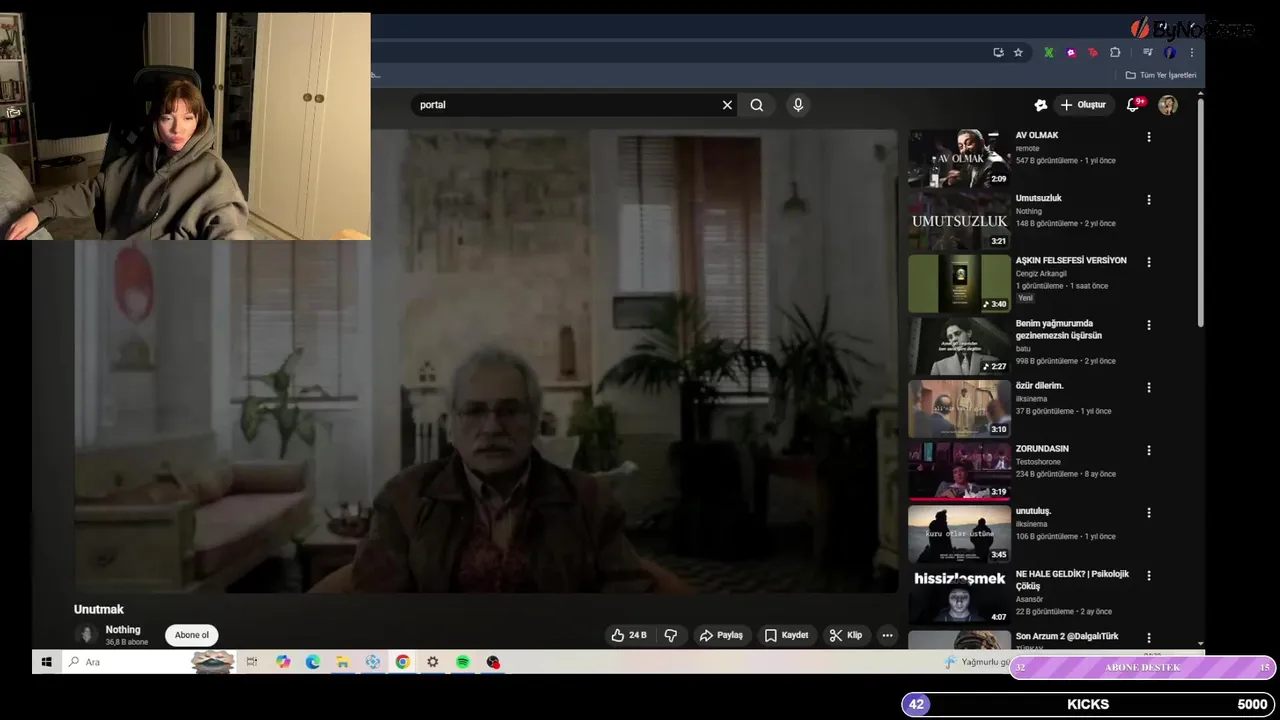This screenshot has height=720, width=1280.
Task: Click title "Benim yağmurumda gezinemezsin üşürsün"
Action: click(1058, 329)
